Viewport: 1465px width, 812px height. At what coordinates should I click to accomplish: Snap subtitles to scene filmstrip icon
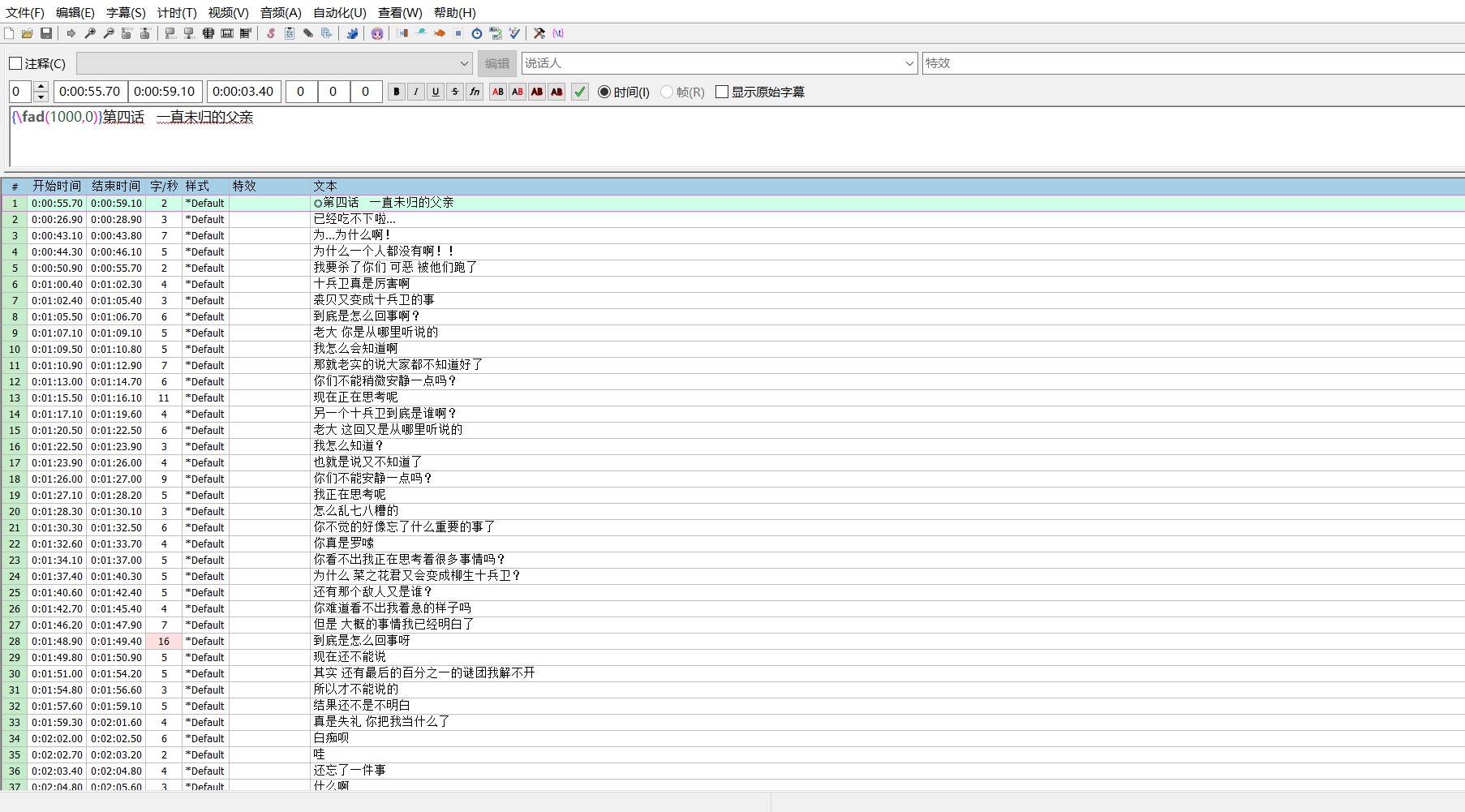(227, 33)
